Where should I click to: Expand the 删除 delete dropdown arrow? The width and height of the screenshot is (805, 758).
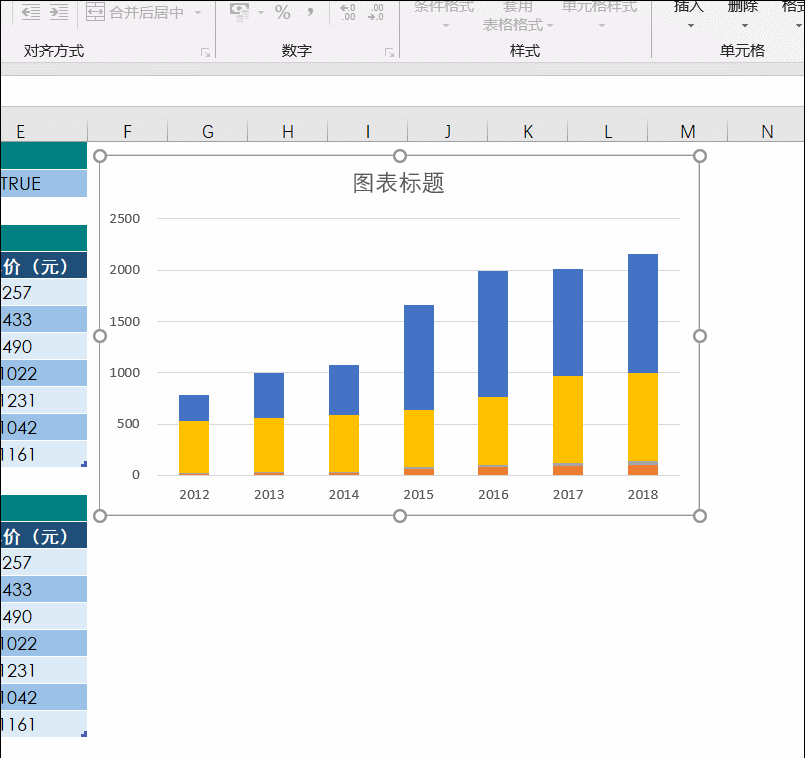(745, 25)
